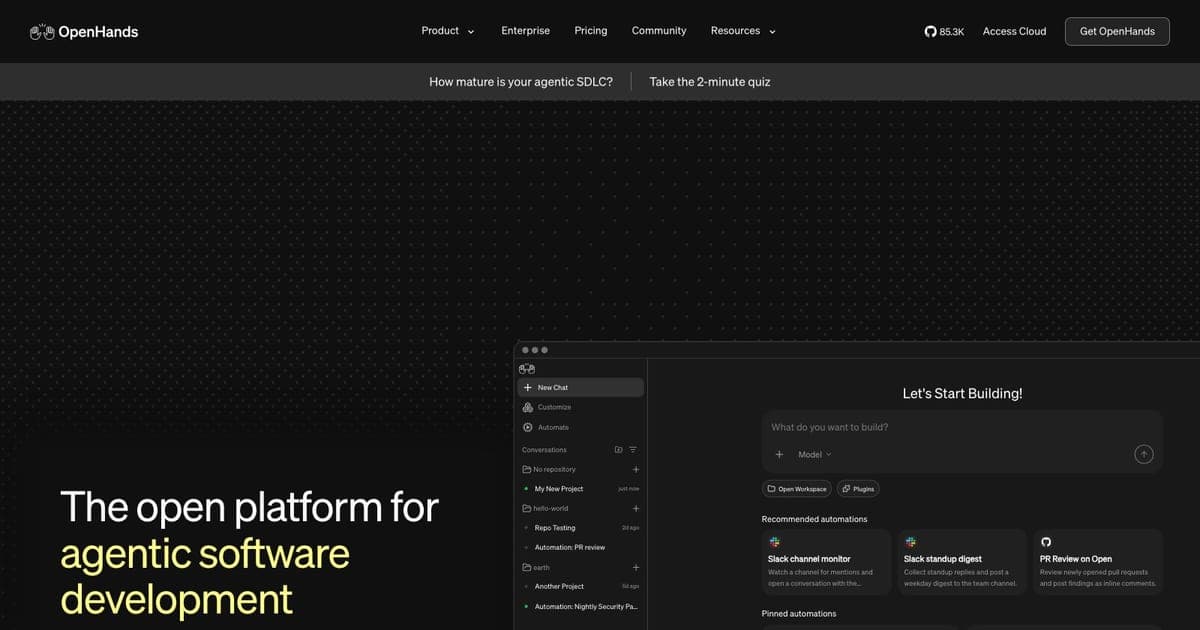Click the folder icon beside earth

[527, 567]
